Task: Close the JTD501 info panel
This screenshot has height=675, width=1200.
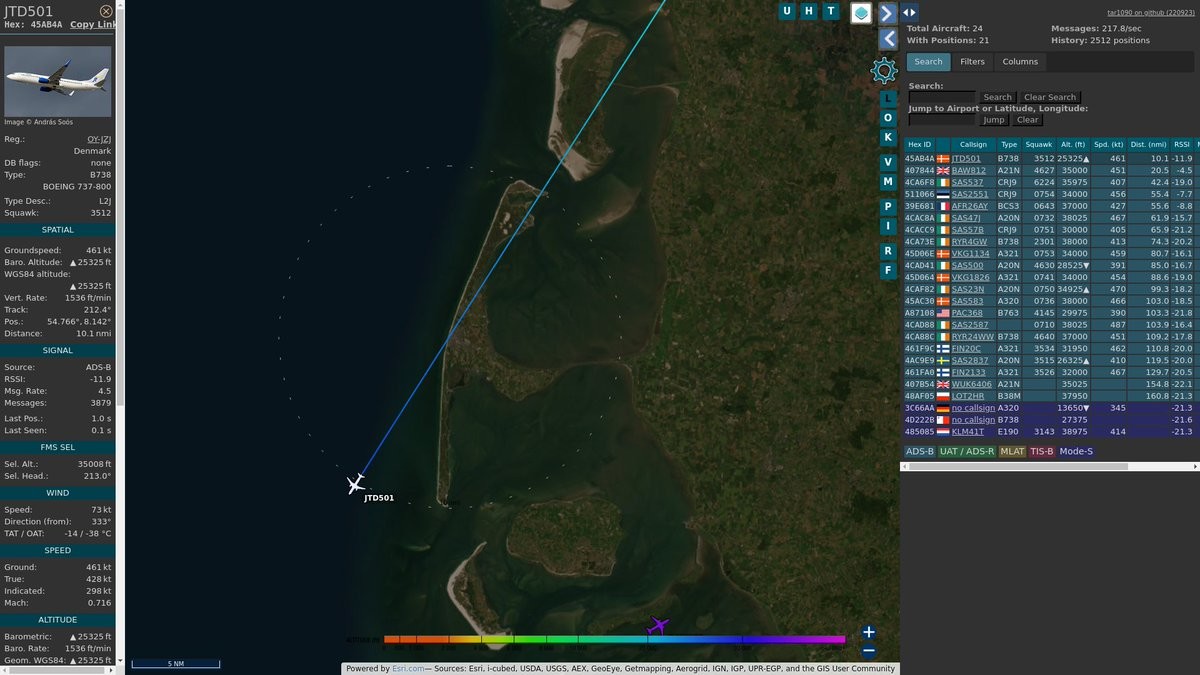Action: point(106,11)
